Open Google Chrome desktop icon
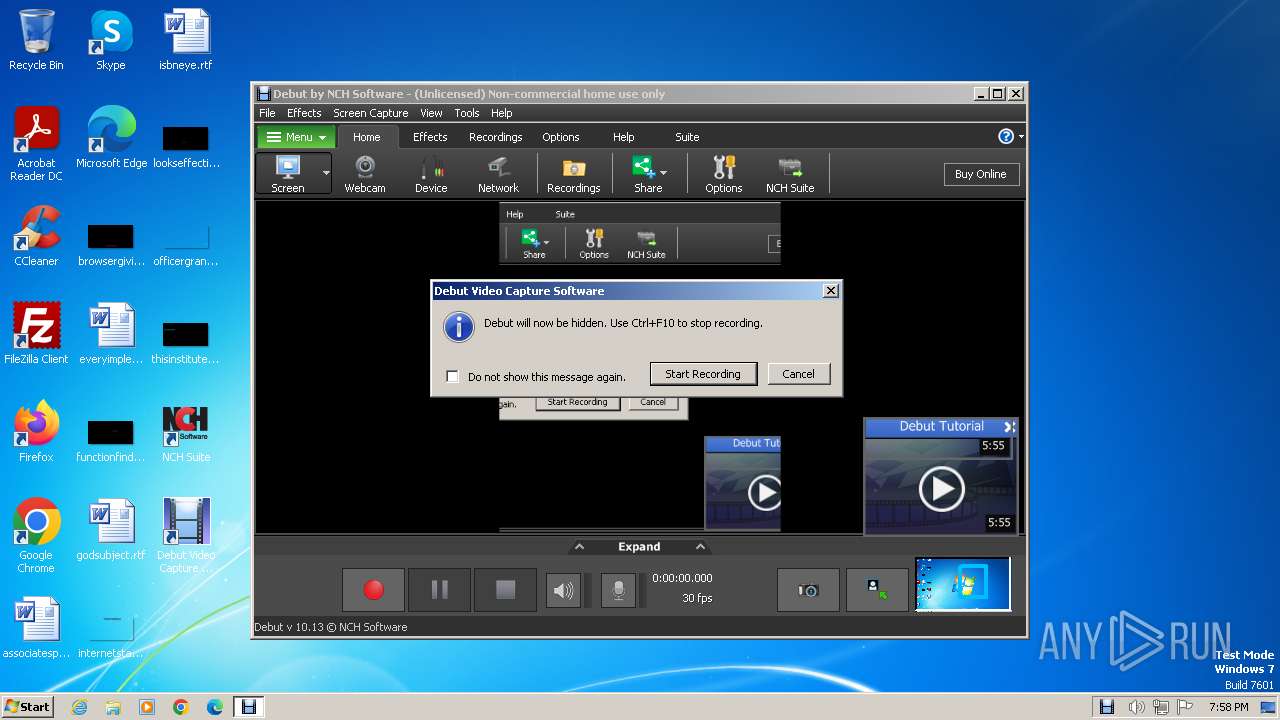Image resolution: width=1280 pixels, height=720 pixels. 36,536
